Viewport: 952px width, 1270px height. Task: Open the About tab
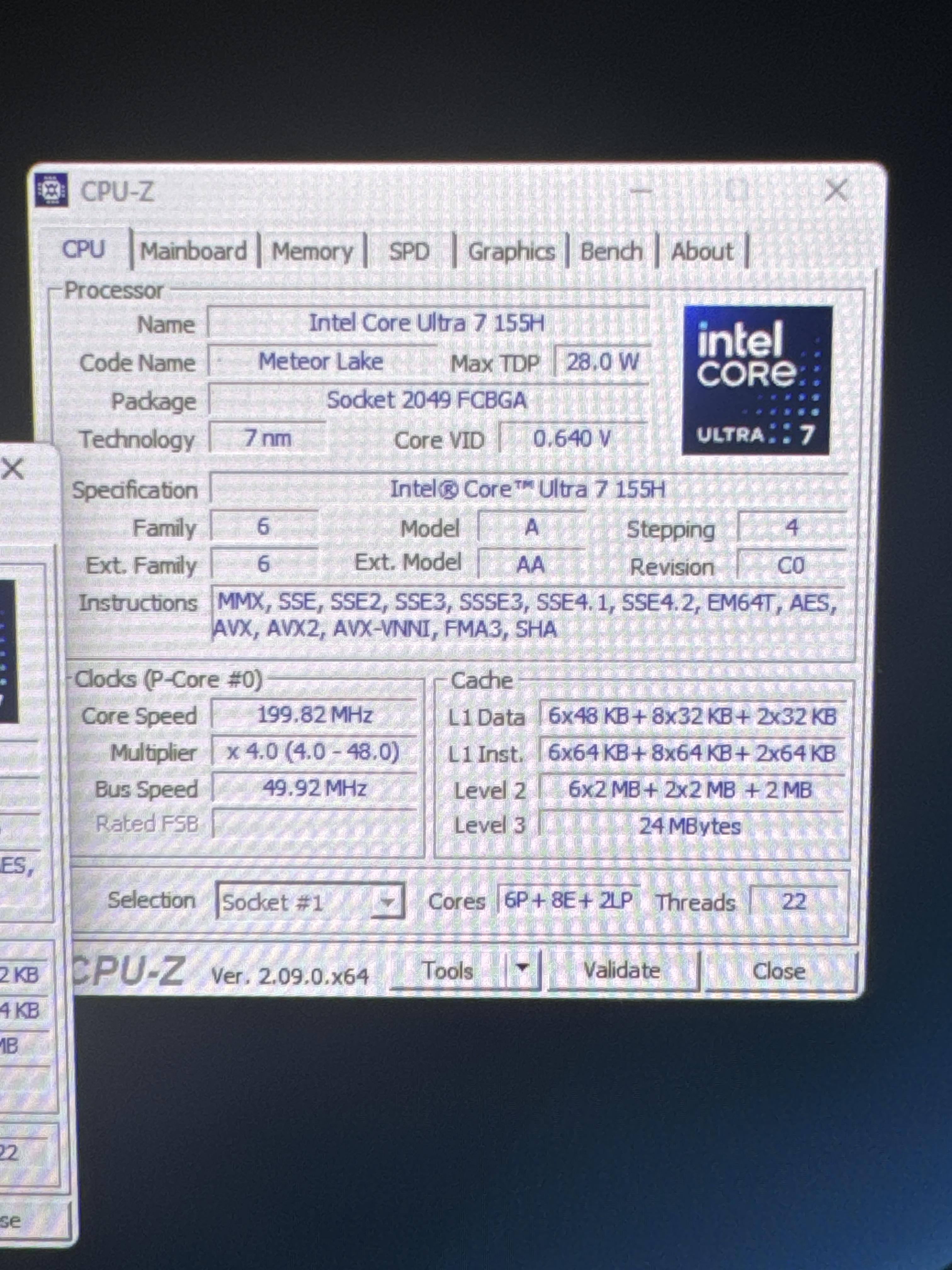[x=702, y=251]
